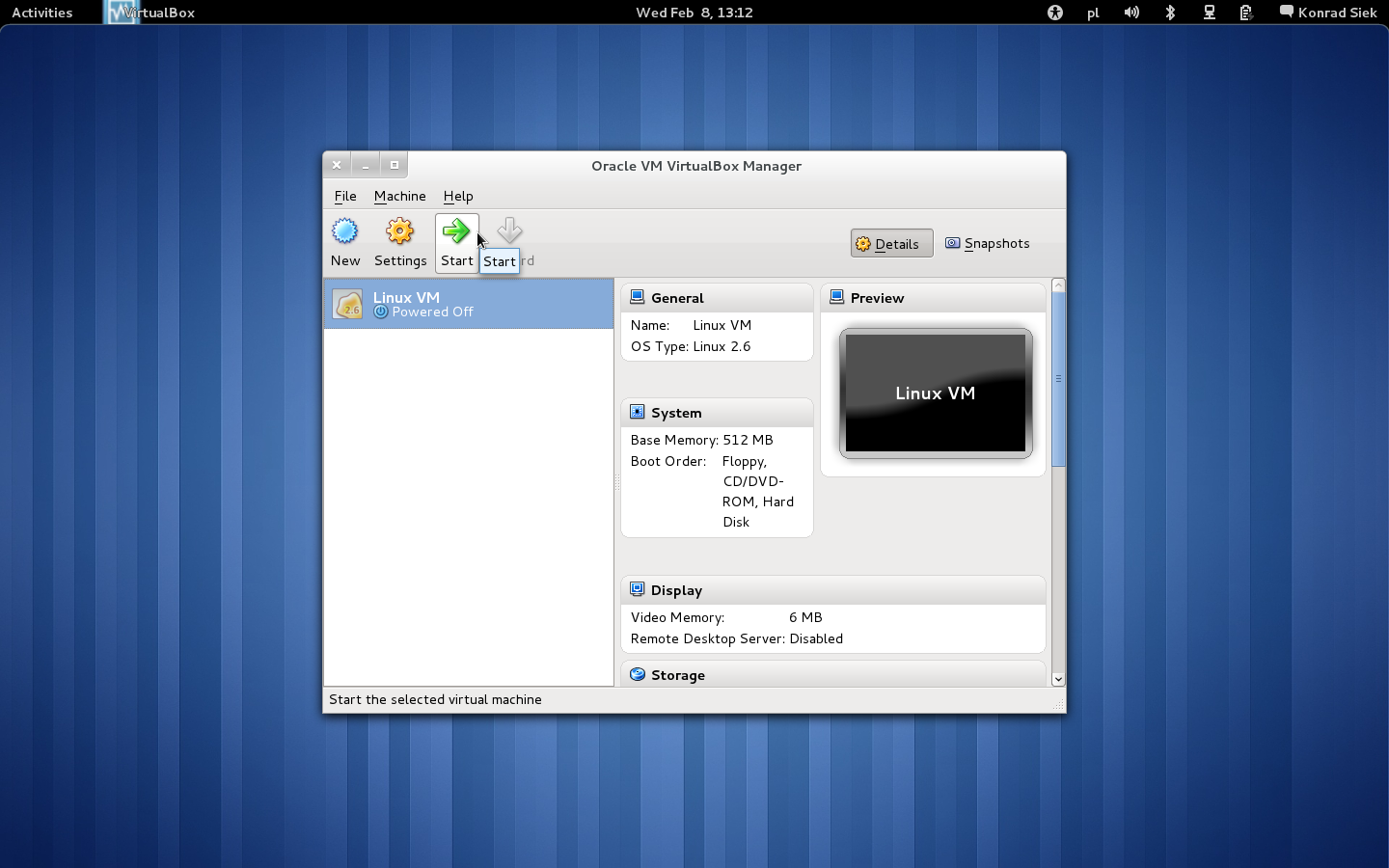Open the volume speaker icon

tap(1131, 13)
